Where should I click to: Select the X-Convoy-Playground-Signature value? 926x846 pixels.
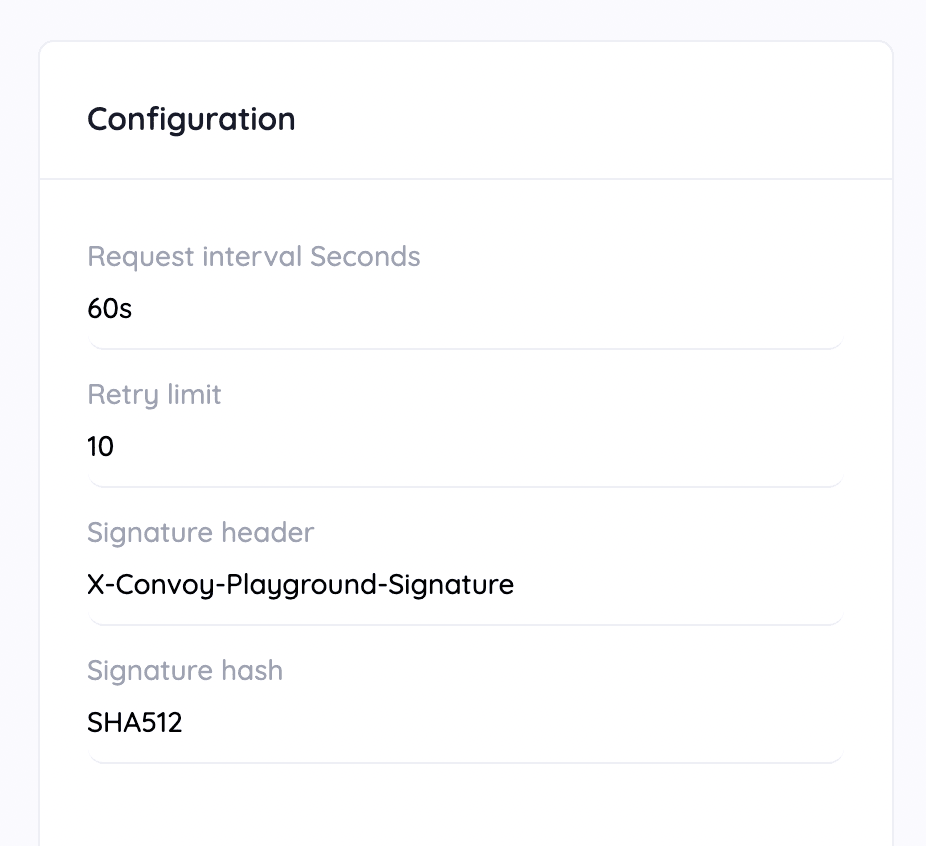coord(300,585)
